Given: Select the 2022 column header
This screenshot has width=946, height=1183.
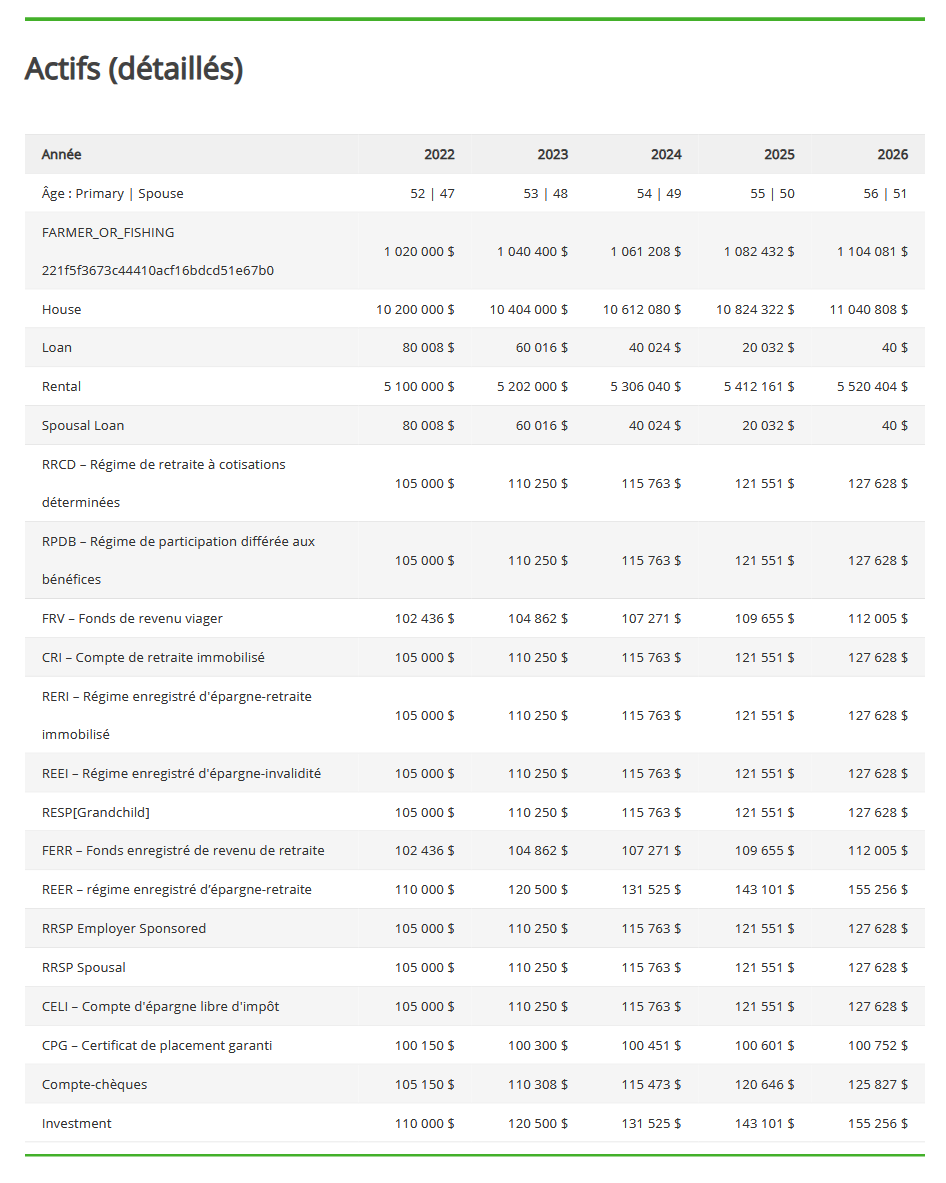Looking at the screenshot, I should (438, 154).
